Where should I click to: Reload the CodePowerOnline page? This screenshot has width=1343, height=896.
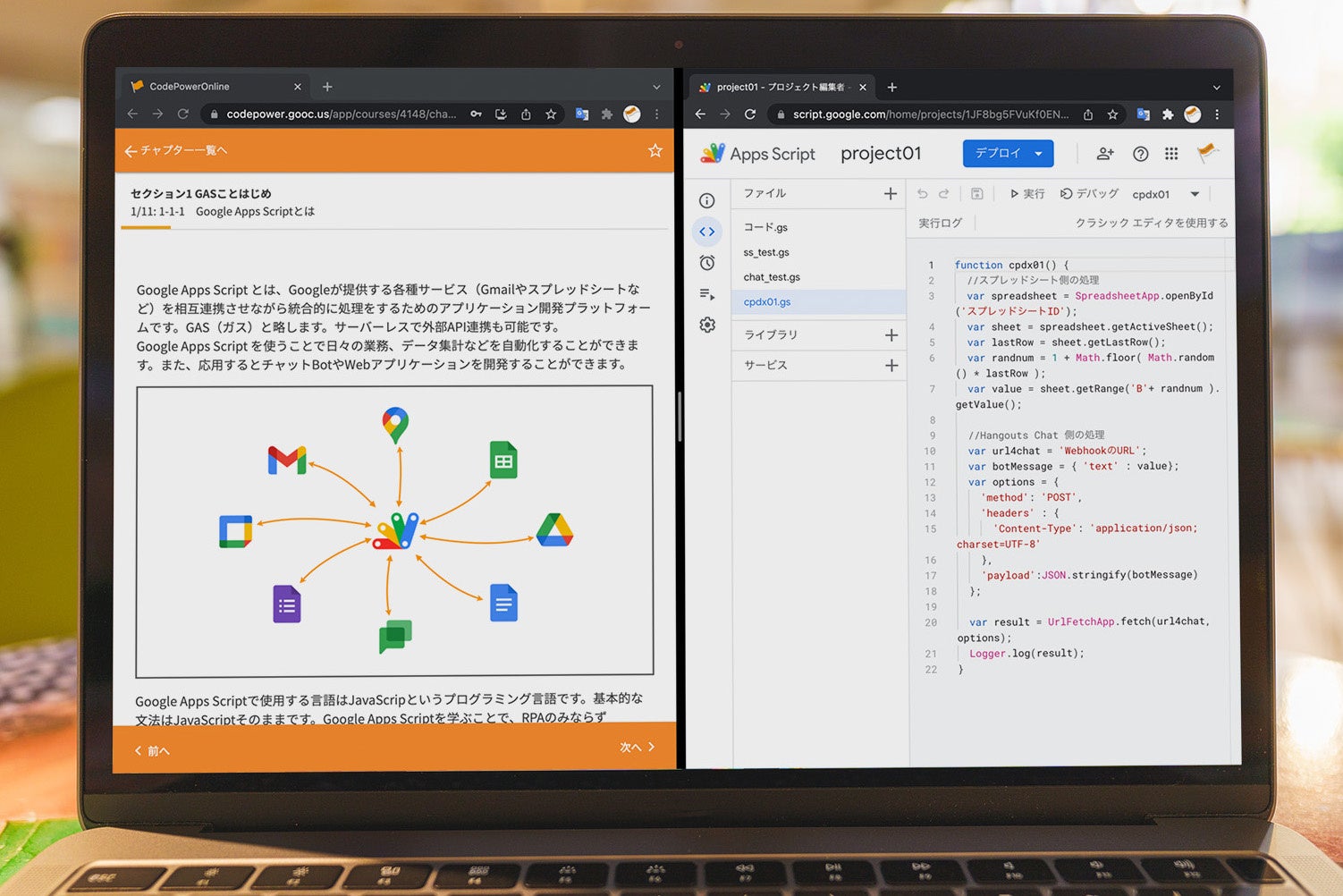[183, 114]
